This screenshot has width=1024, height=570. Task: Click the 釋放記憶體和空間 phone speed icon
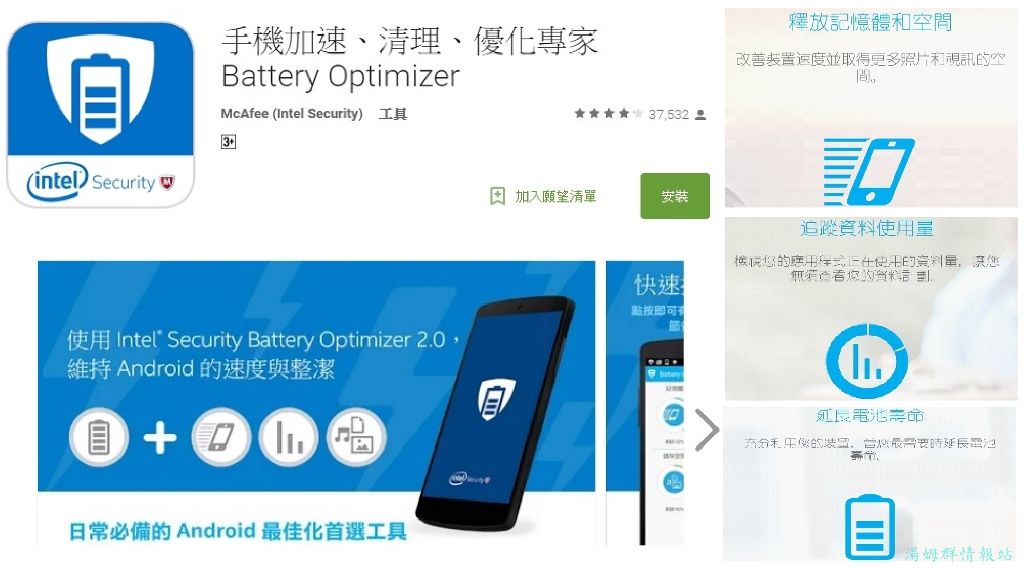869,172
